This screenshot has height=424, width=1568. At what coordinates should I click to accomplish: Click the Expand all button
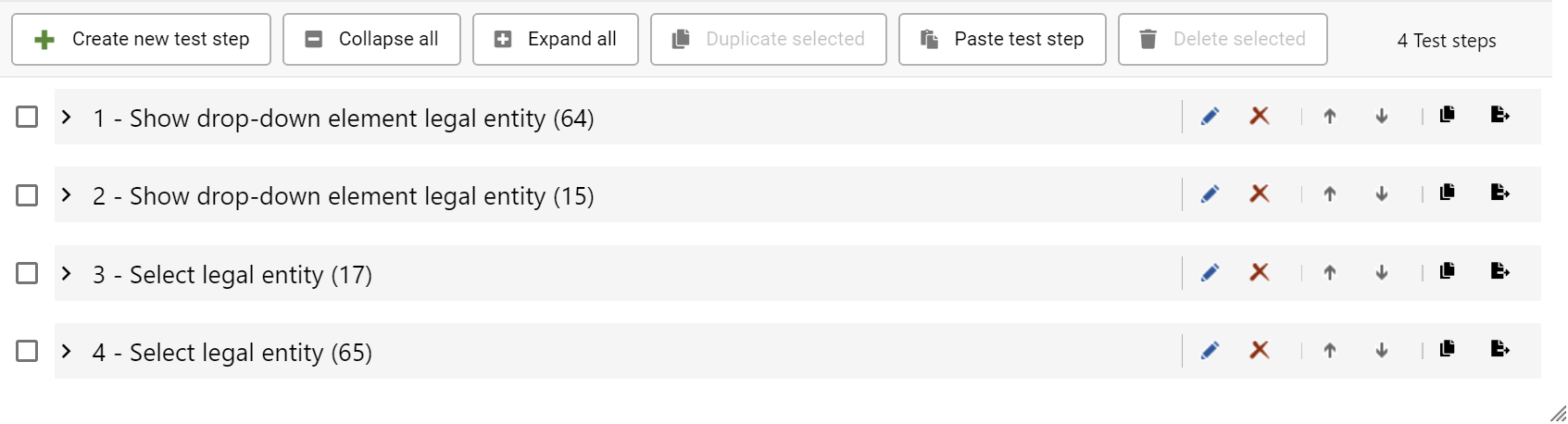click(555, 40)
